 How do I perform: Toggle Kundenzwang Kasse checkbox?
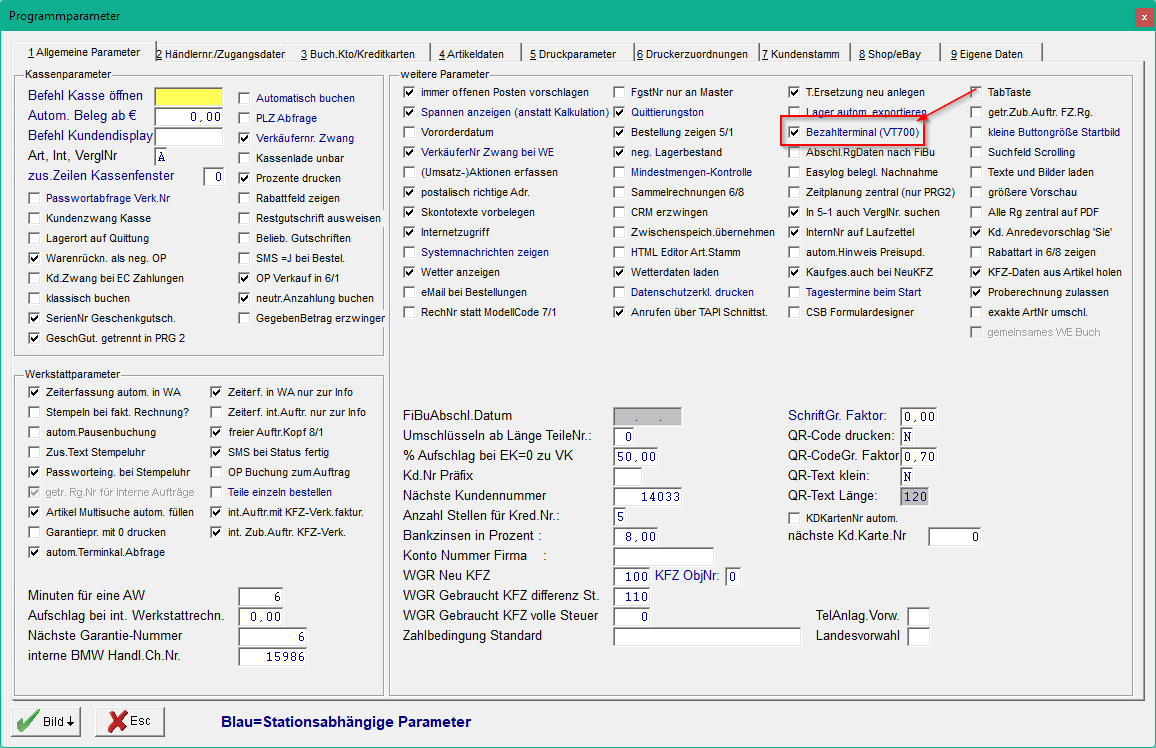(x=34, y=218)
